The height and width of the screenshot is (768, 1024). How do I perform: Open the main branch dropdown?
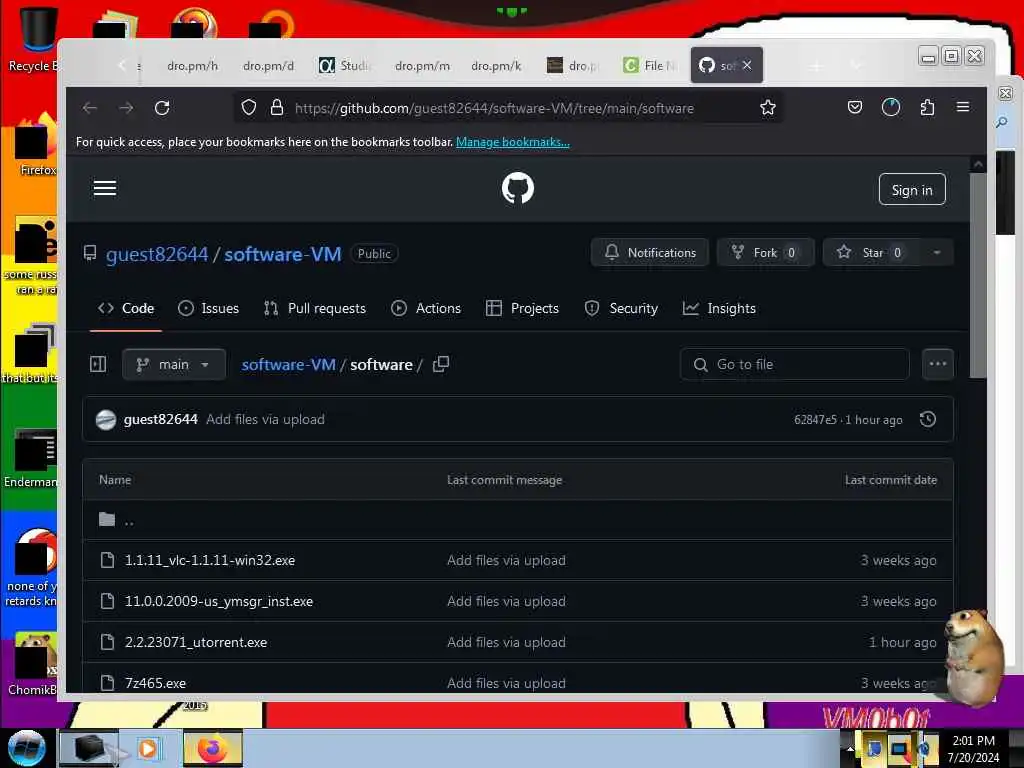[x=174, y=364]
